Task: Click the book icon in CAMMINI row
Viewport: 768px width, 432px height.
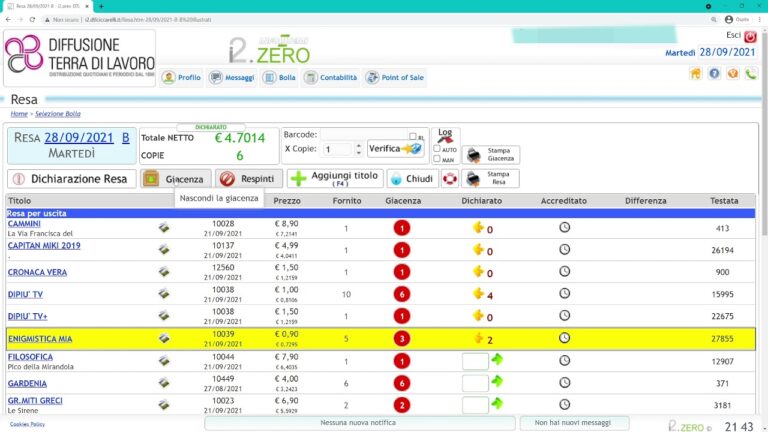Action: coord(164,227)
